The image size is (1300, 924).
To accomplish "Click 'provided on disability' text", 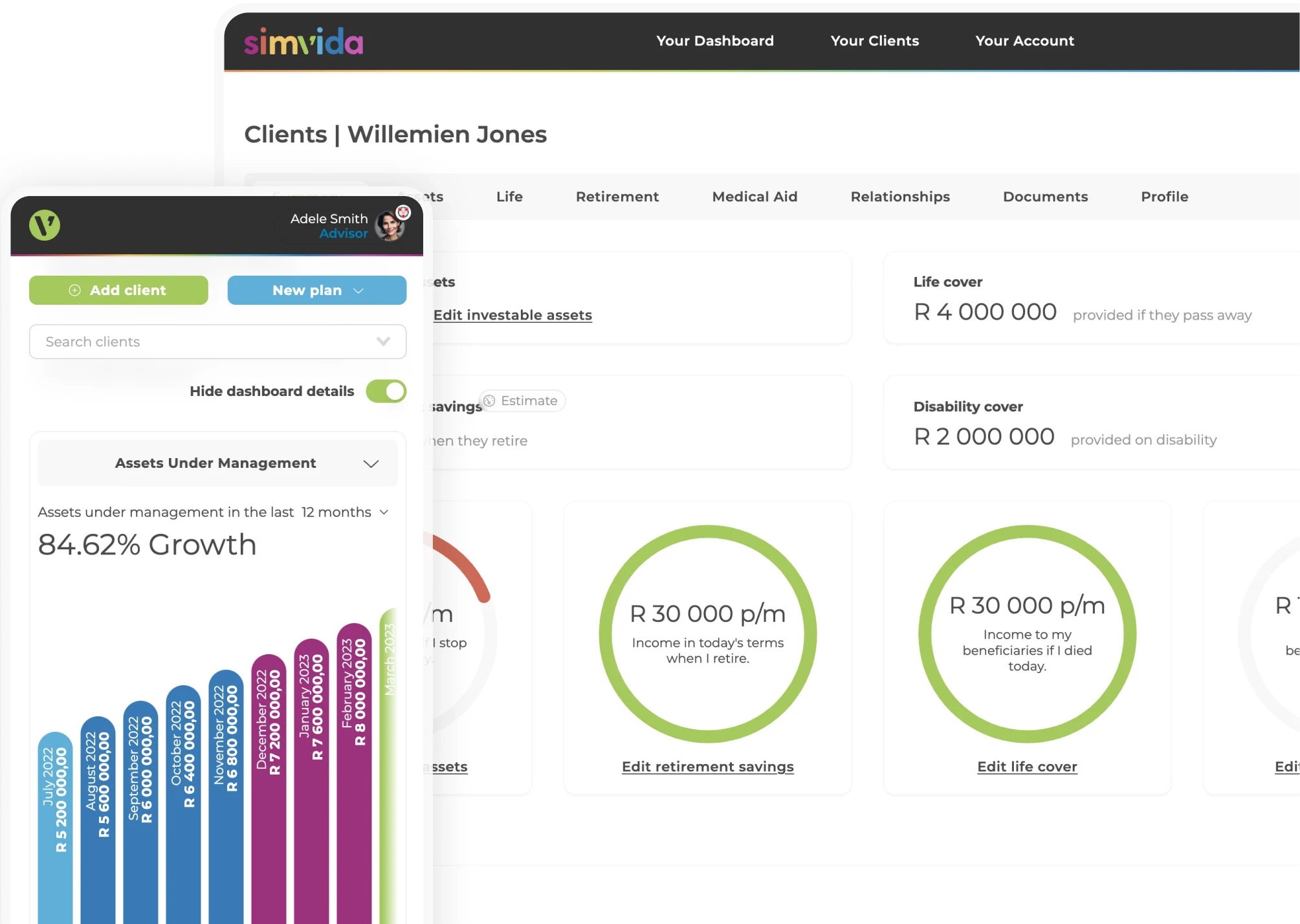I will 1143,440.
